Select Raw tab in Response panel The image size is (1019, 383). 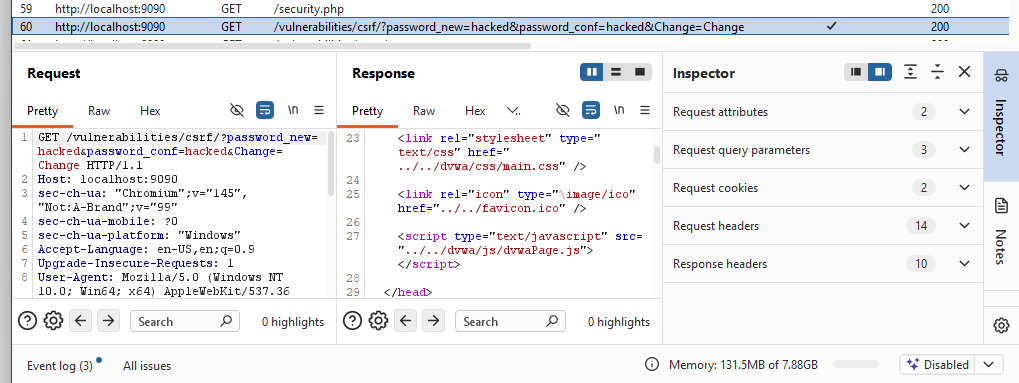pos(424,111)
